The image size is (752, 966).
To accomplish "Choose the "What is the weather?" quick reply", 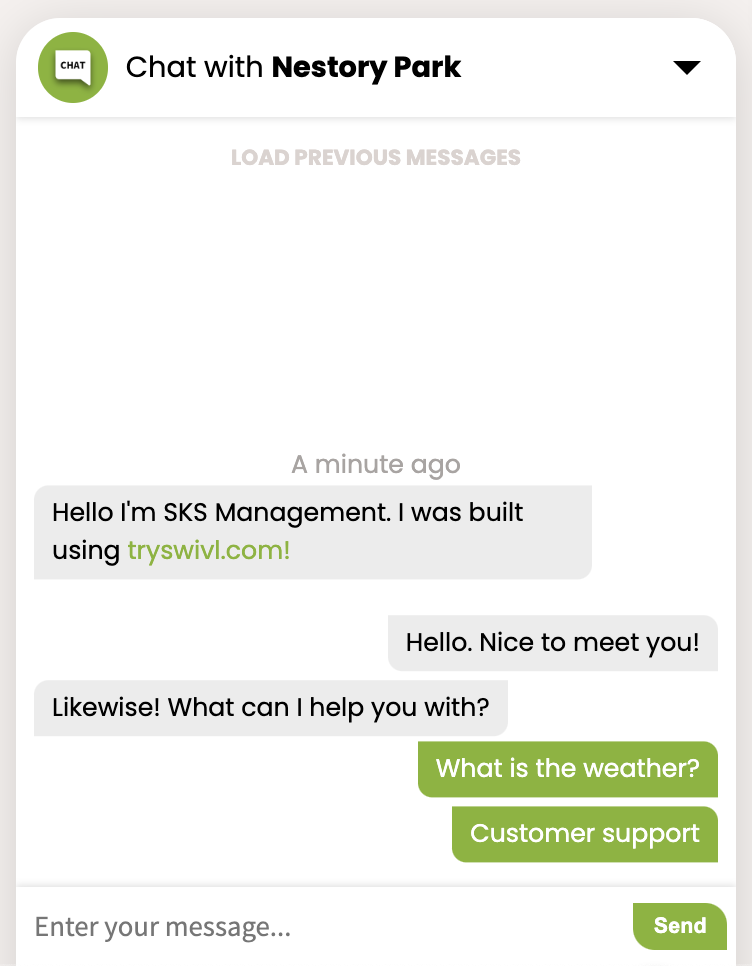I will [x=568, y=769].
